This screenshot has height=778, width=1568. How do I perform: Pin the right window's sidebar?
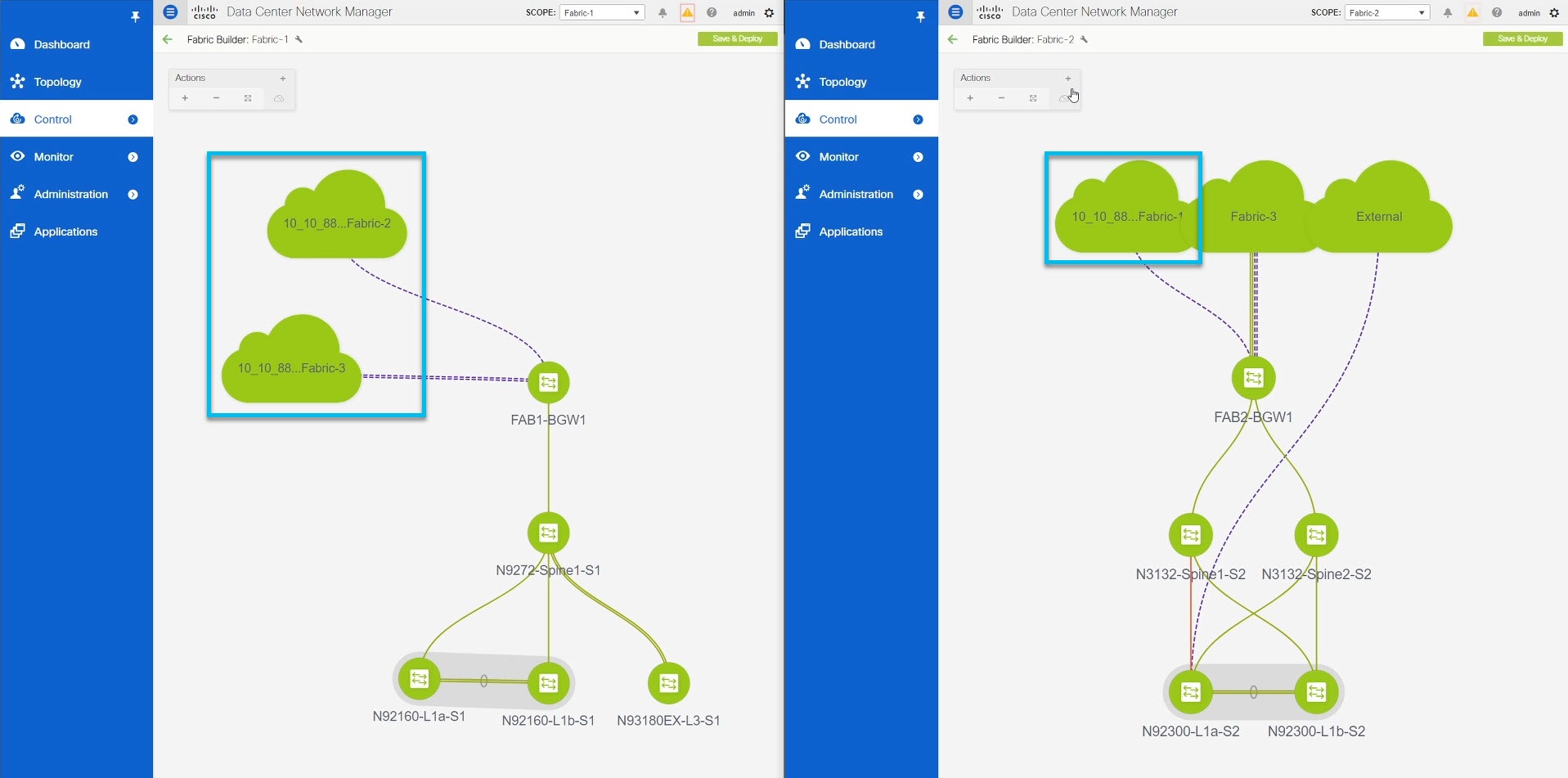[920, 16]
